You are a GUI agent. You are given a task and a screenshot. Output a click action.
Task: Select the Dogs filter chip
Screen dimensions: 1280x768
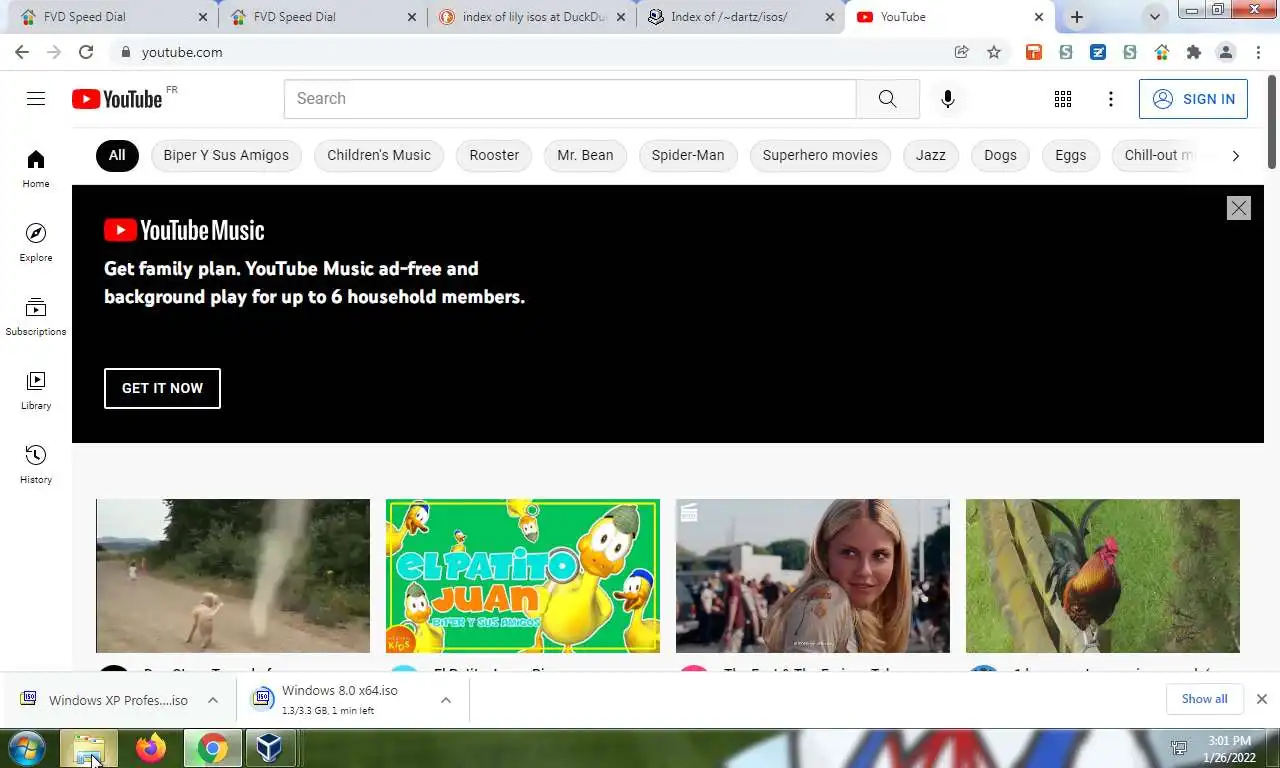click(1000, 155)
